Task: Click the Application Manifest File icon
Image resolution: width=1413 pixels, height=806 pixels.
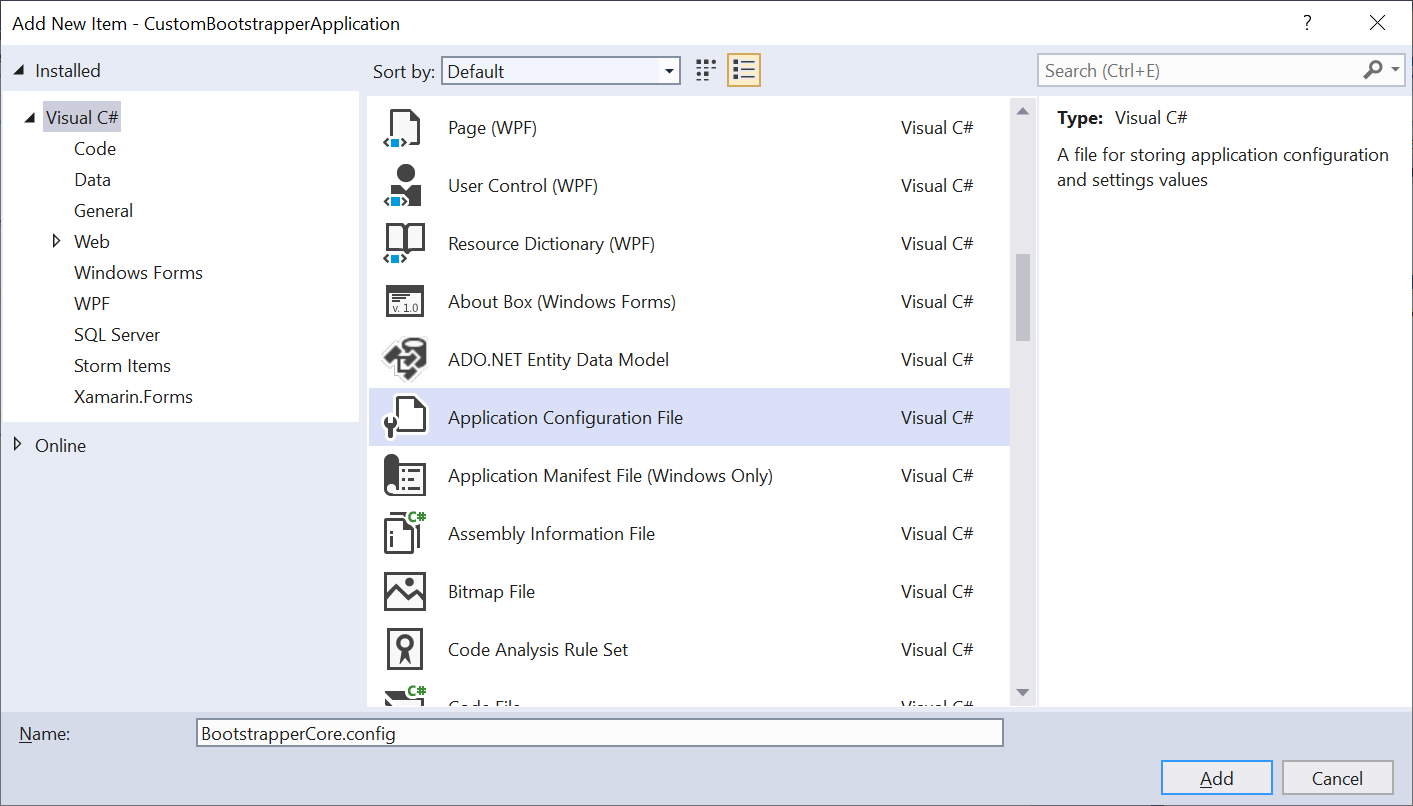Action: pyautogui.click(x=404, y=476)
